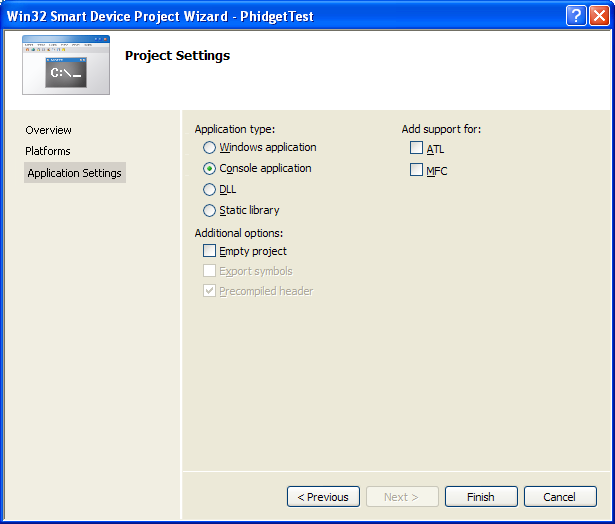Viewport: 615px width, 524px height.
Task: Click the Application type label
Action: point(235,129)
